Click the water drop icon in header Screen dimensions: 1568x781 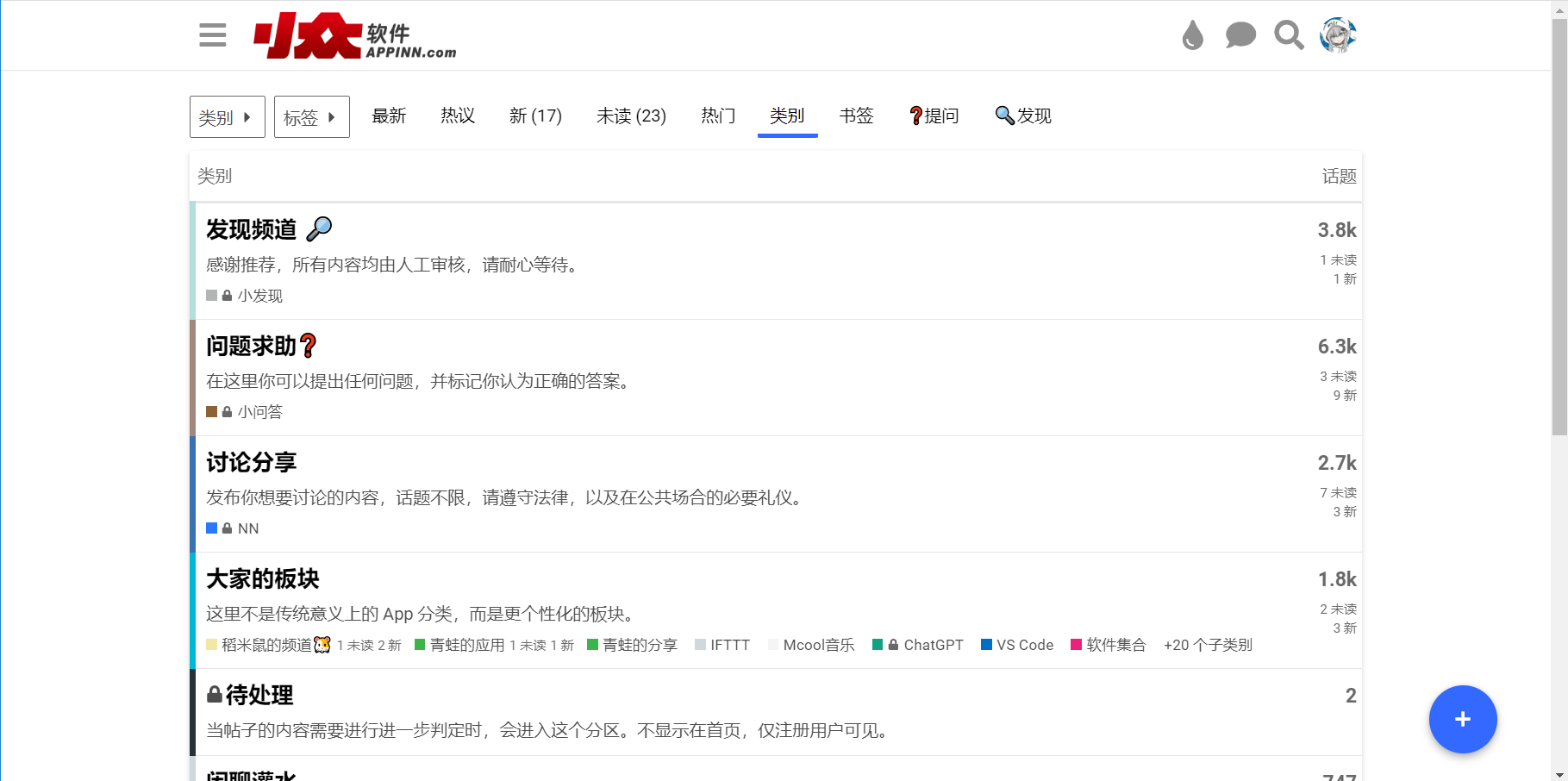pyautogui.click(x=1192, y=35)
